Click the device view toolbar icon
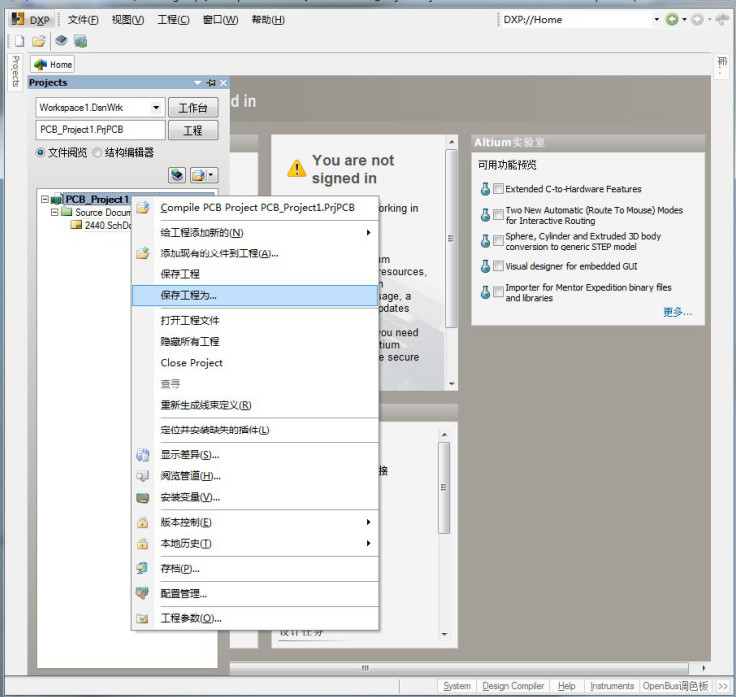Screen dimensions: 736x697 pos(61,41)
